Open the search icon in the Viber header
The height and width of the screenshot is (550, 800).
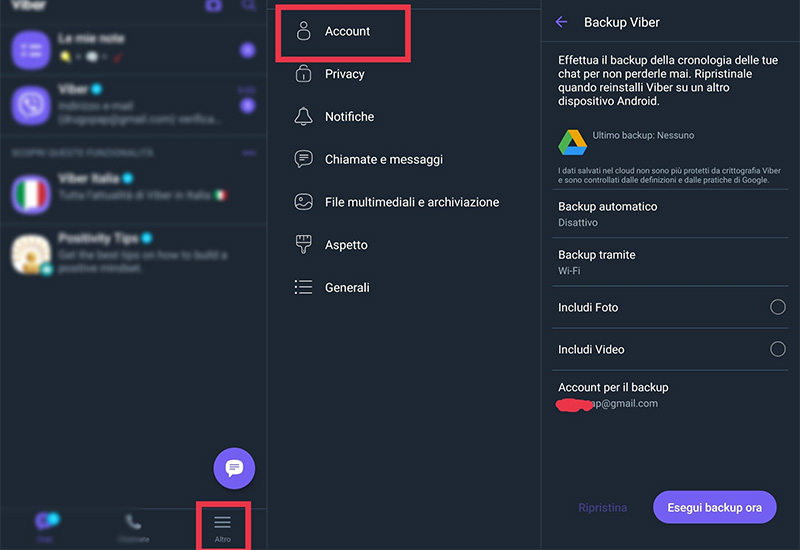[x=248, y=5]
